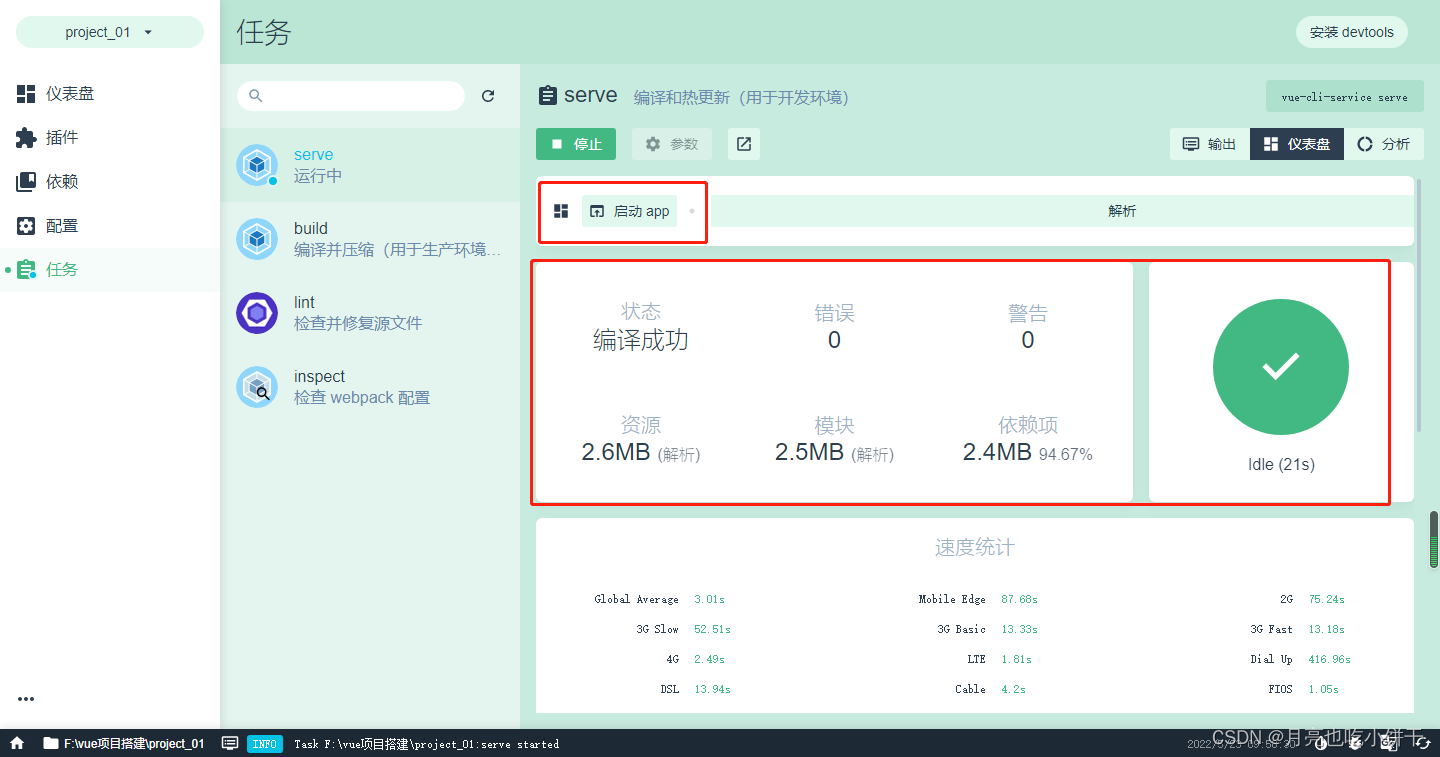Click the grid dashboard icon beside 启动 app

(561, 211)
